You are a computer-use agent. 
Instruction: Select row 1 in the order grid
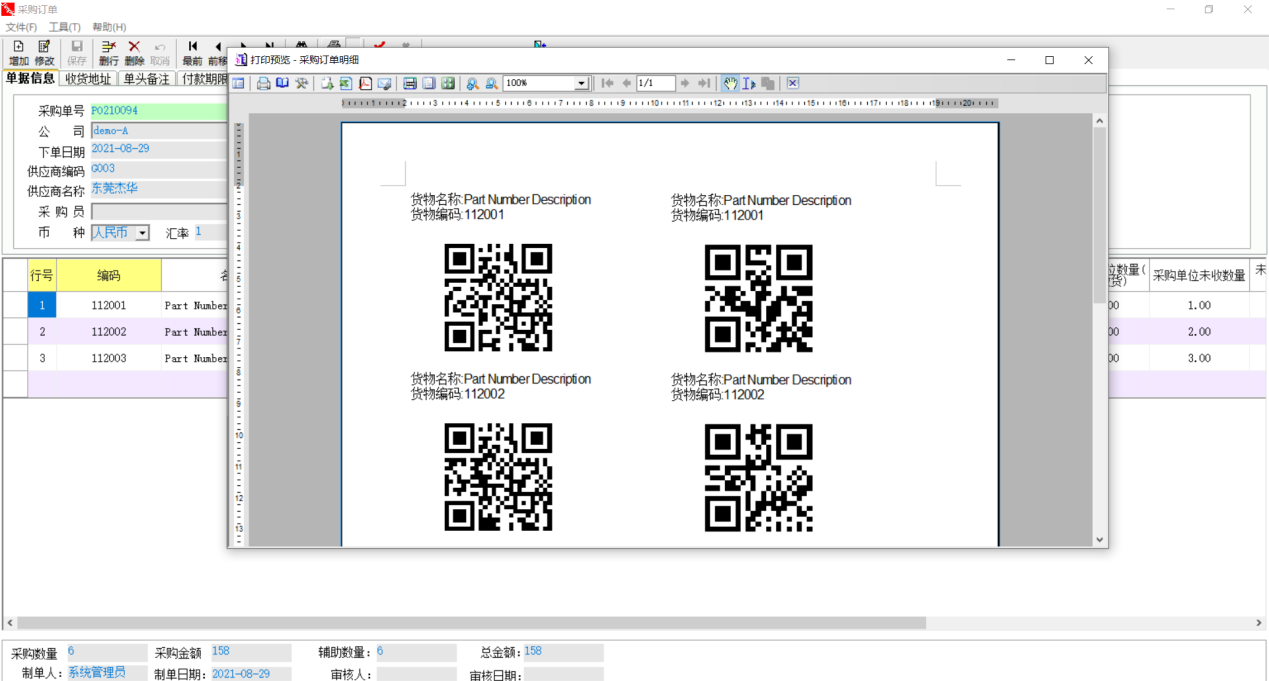coord(42,305)
